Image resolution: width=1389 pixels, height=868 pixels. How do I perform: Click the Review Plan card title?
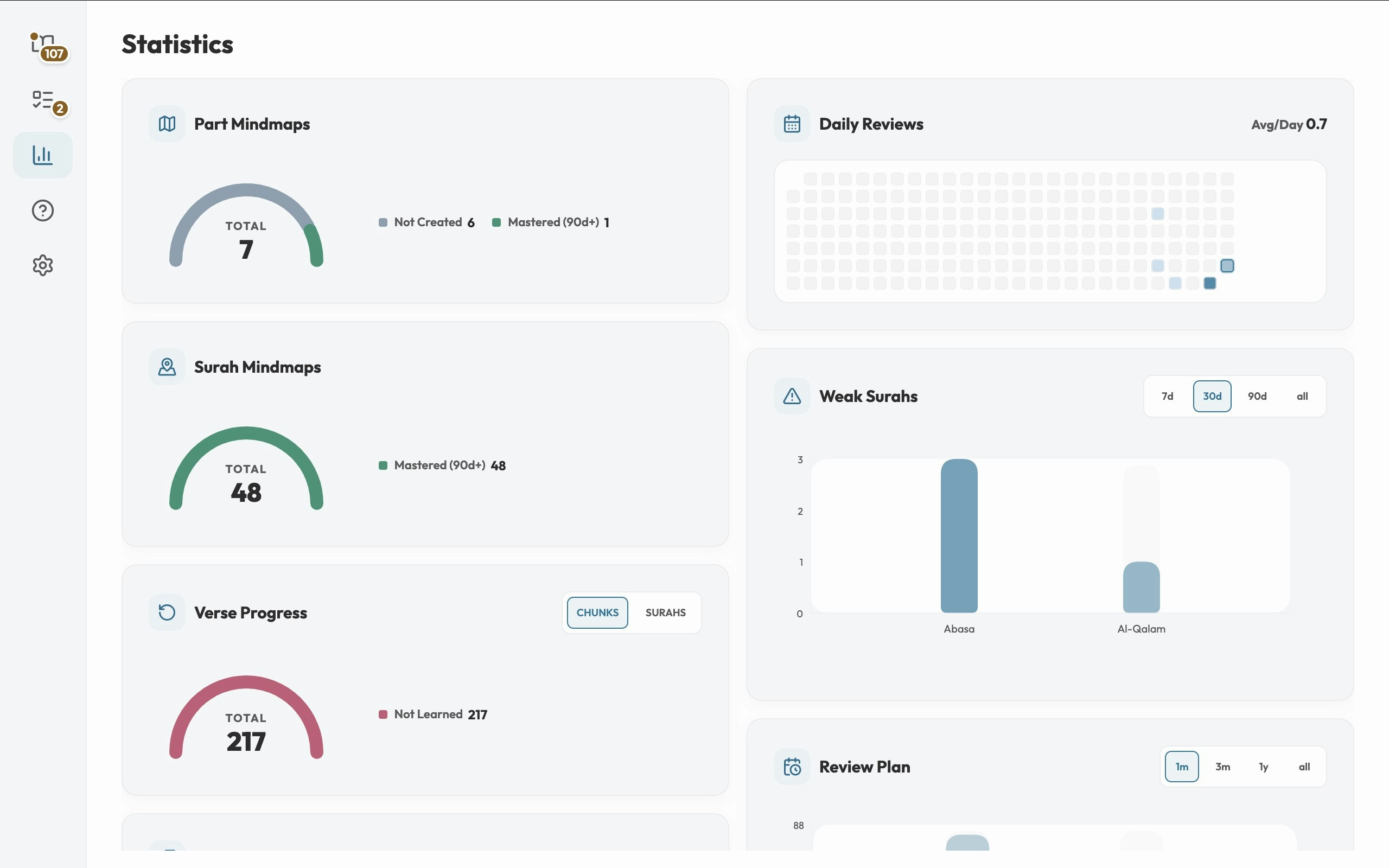865,767
